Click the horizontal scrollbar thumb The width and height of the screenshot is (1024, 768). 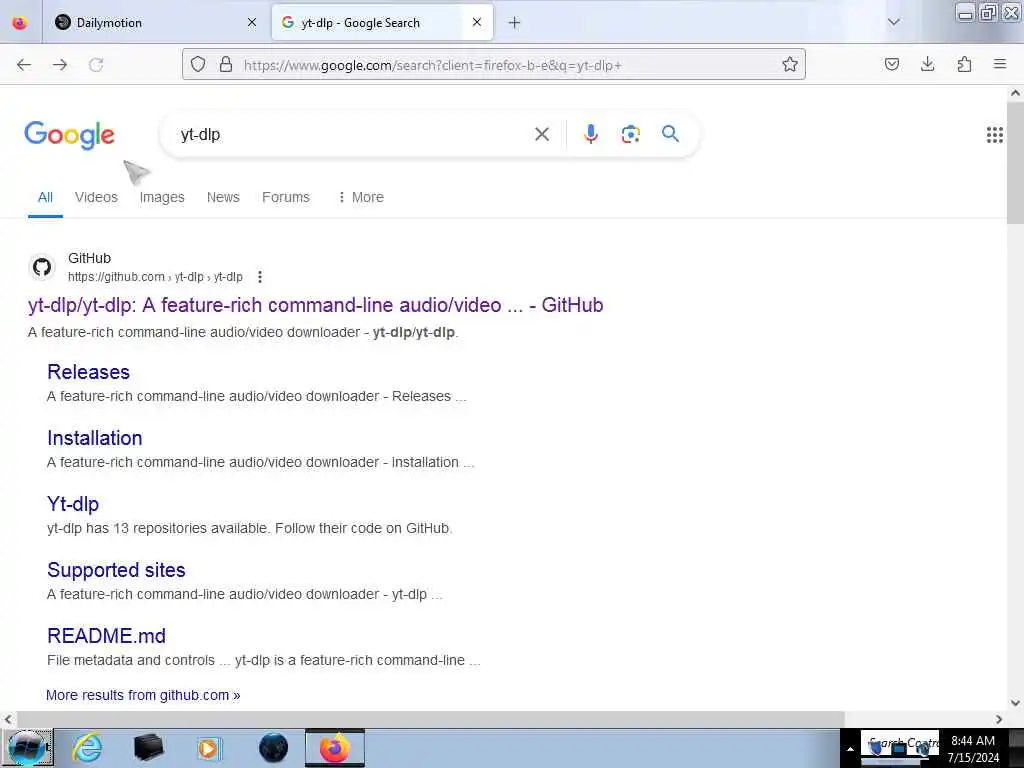point(429,719)
